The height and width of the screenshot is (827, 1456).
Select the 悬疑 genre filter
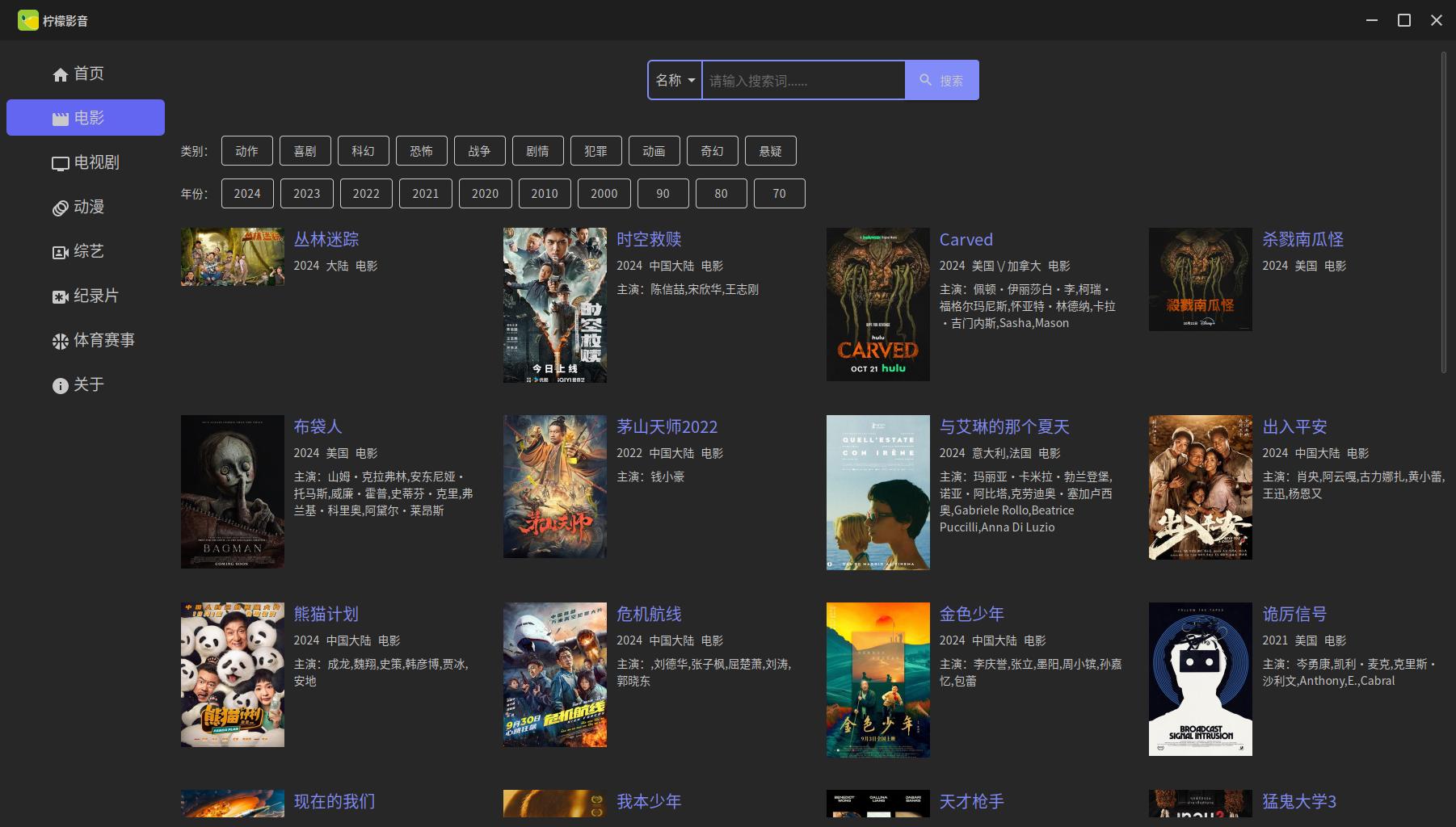tap(771, 151)
